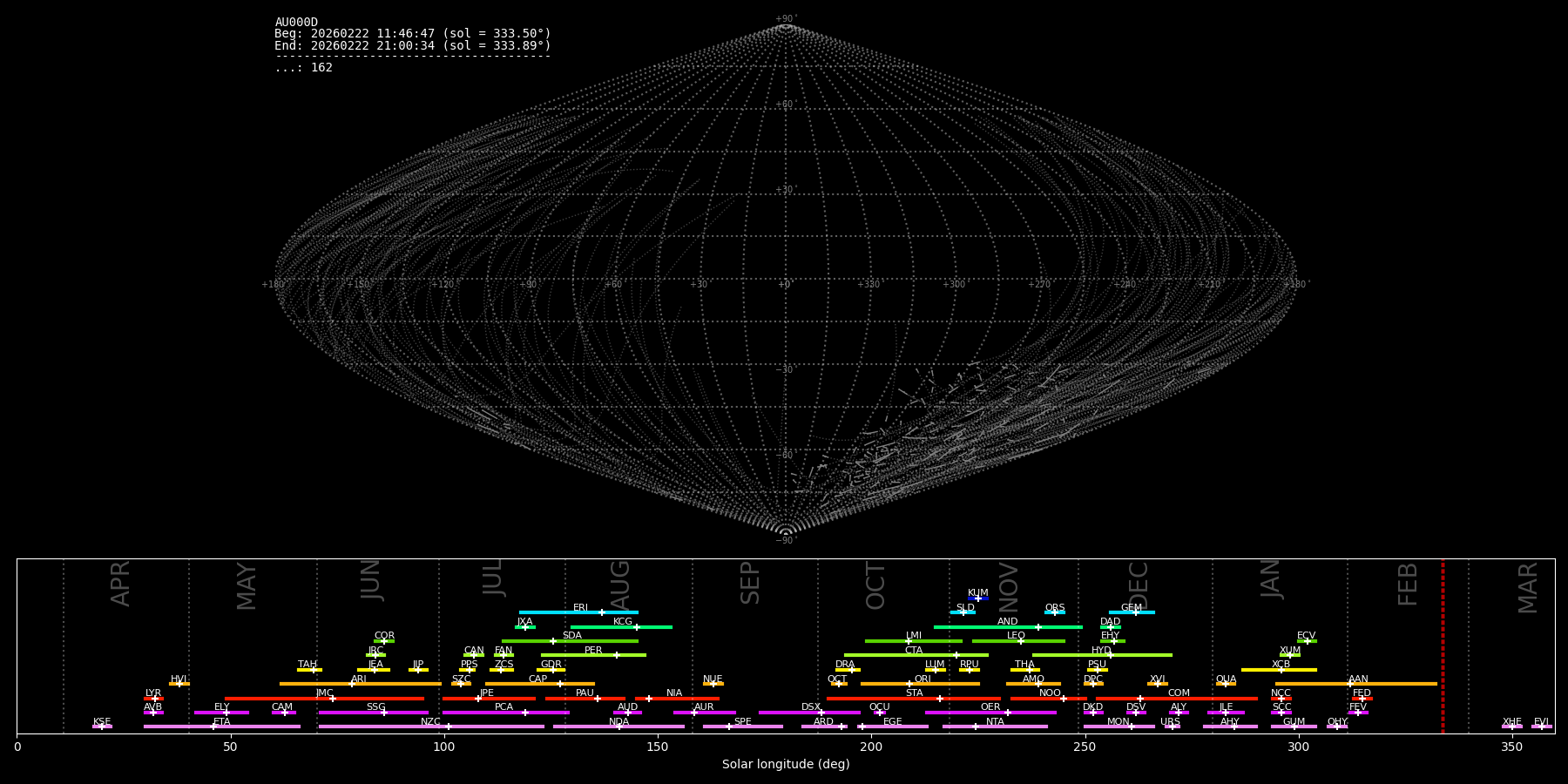Select the End: 20260222 21:00:34 line

pos(413,45)
